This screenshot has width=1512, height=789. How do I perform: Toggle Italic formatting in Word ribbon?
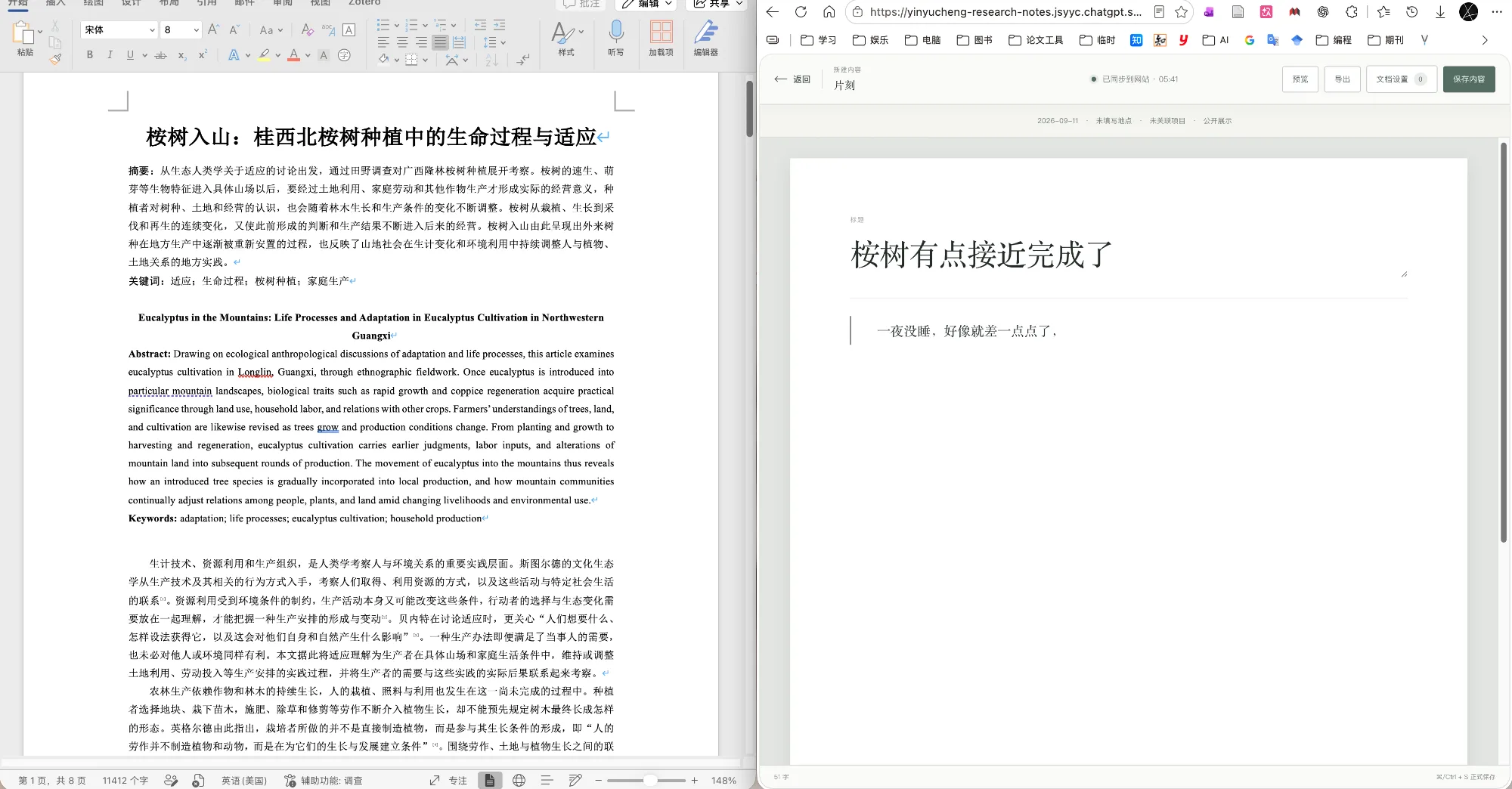(x=110, y=55)
